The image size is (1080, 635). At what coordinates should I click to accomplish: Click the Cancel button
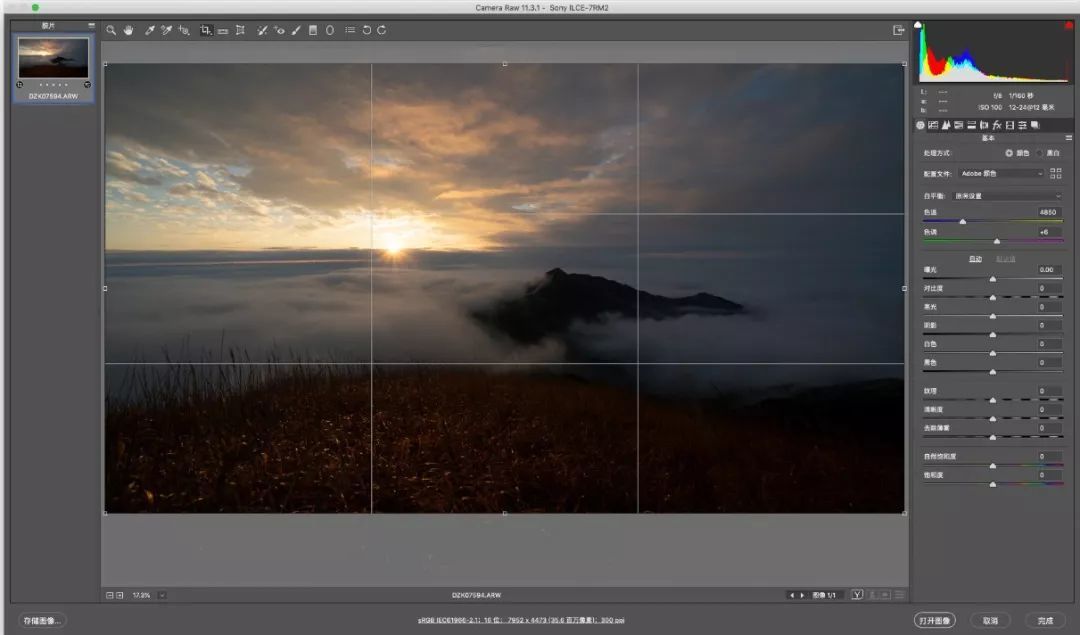990,621
